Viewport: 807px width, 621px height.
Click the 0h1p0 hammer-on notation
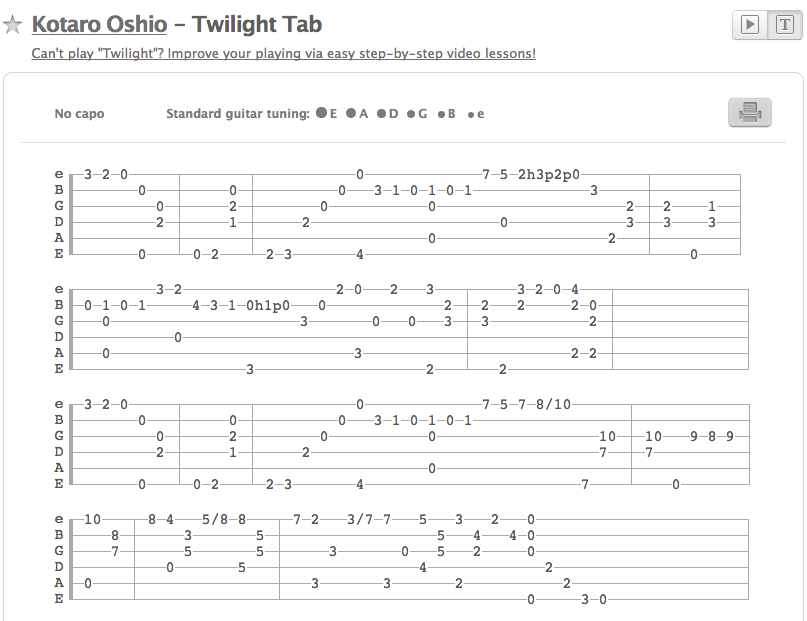click(268, 305)
